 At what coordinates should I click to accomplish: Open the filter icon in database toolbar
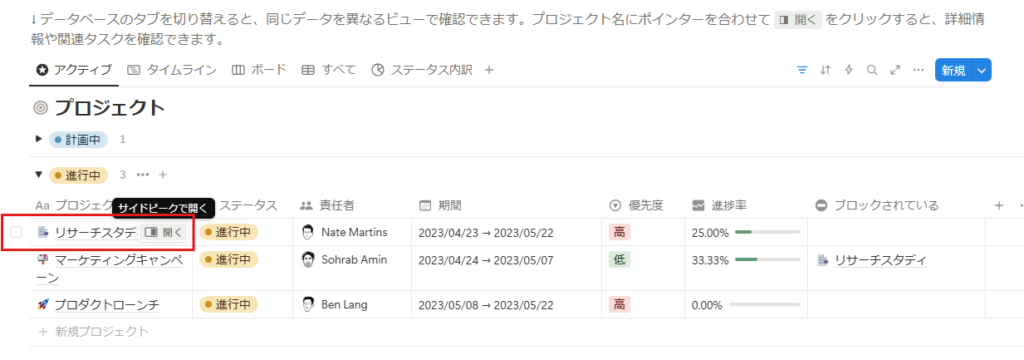(x=802, y=70)
